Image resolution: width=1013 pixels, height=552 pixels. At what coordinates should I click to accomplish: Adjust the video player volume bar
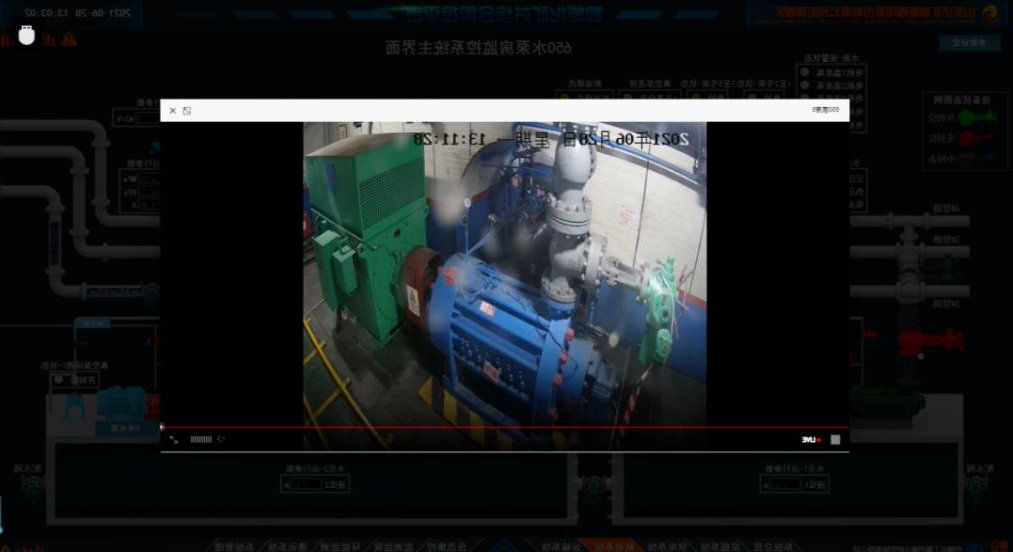[201, 439]
